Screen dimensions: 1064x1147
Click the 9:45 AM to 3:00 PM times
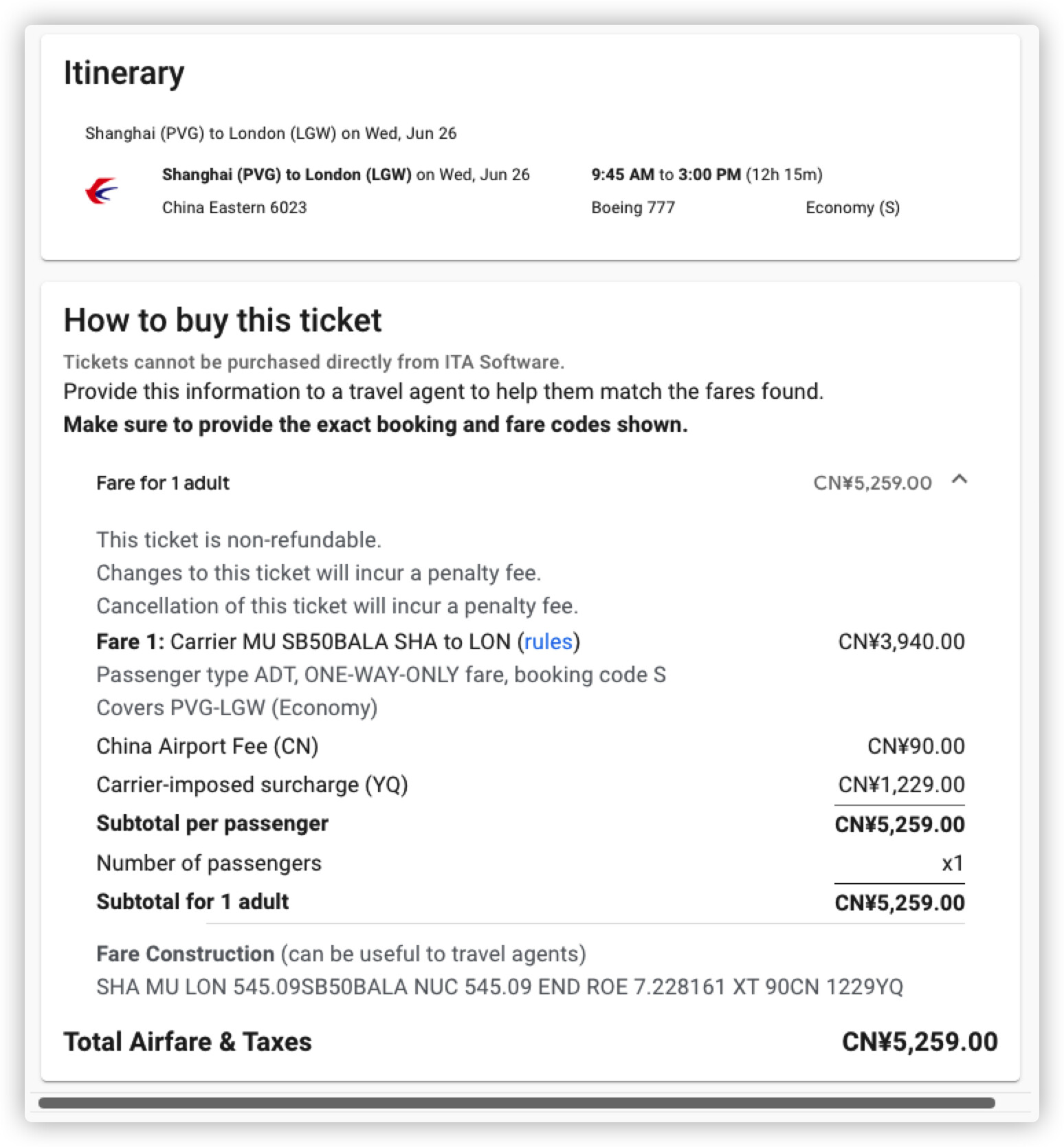point(665,175)
